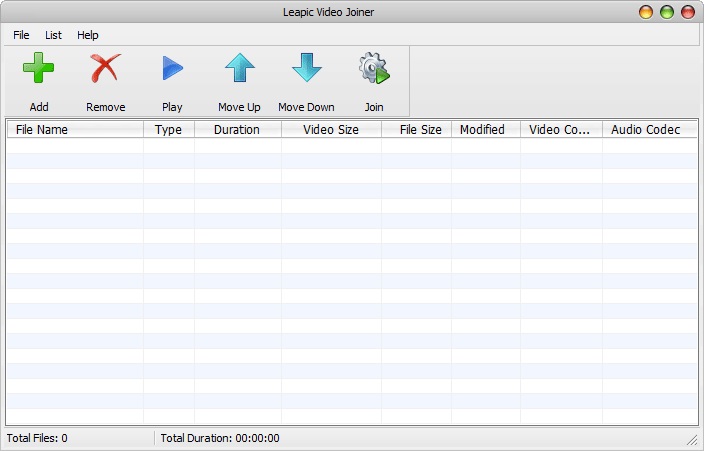Screen dimensions: 704x451
Task: Click the File Size column header
Action: [417, 130]
